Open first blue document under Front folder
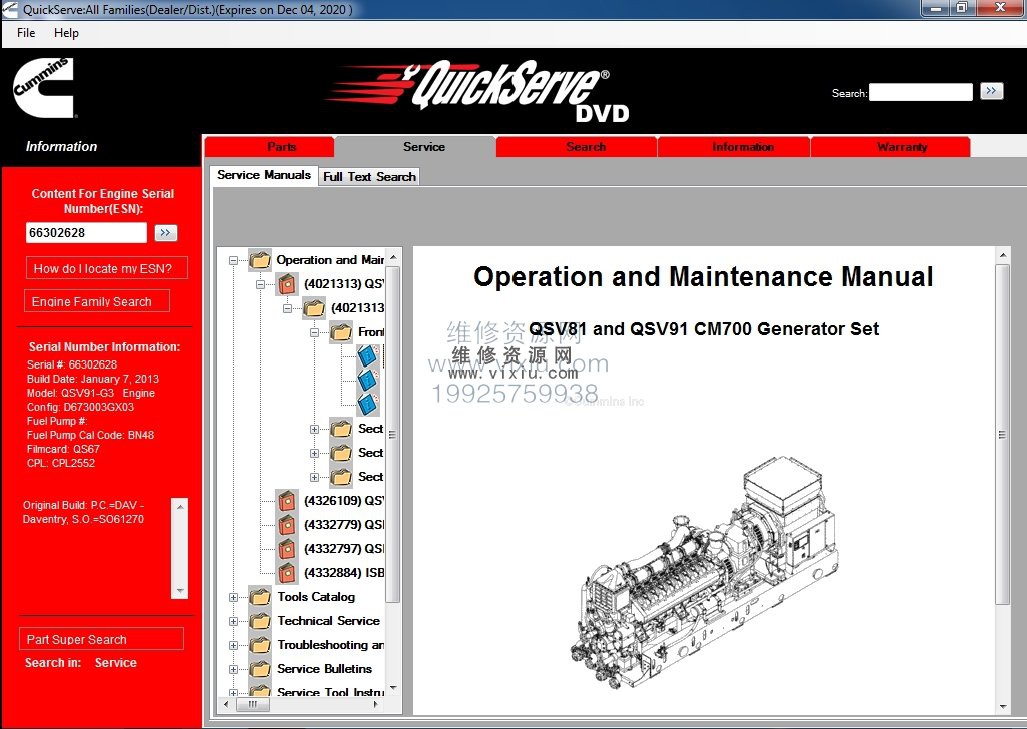 [368, 356]
